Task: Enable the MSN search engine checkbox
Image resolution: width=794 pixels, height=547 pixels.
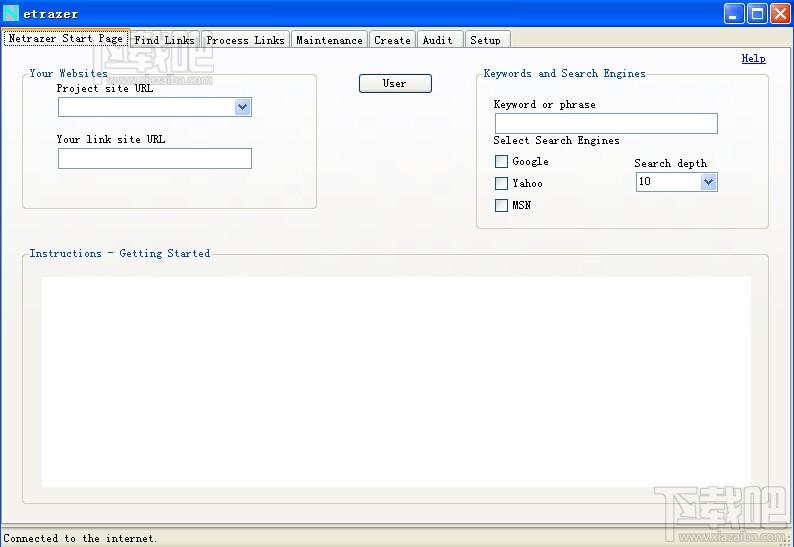Action: pyautogui.click(x=501, y=205)
